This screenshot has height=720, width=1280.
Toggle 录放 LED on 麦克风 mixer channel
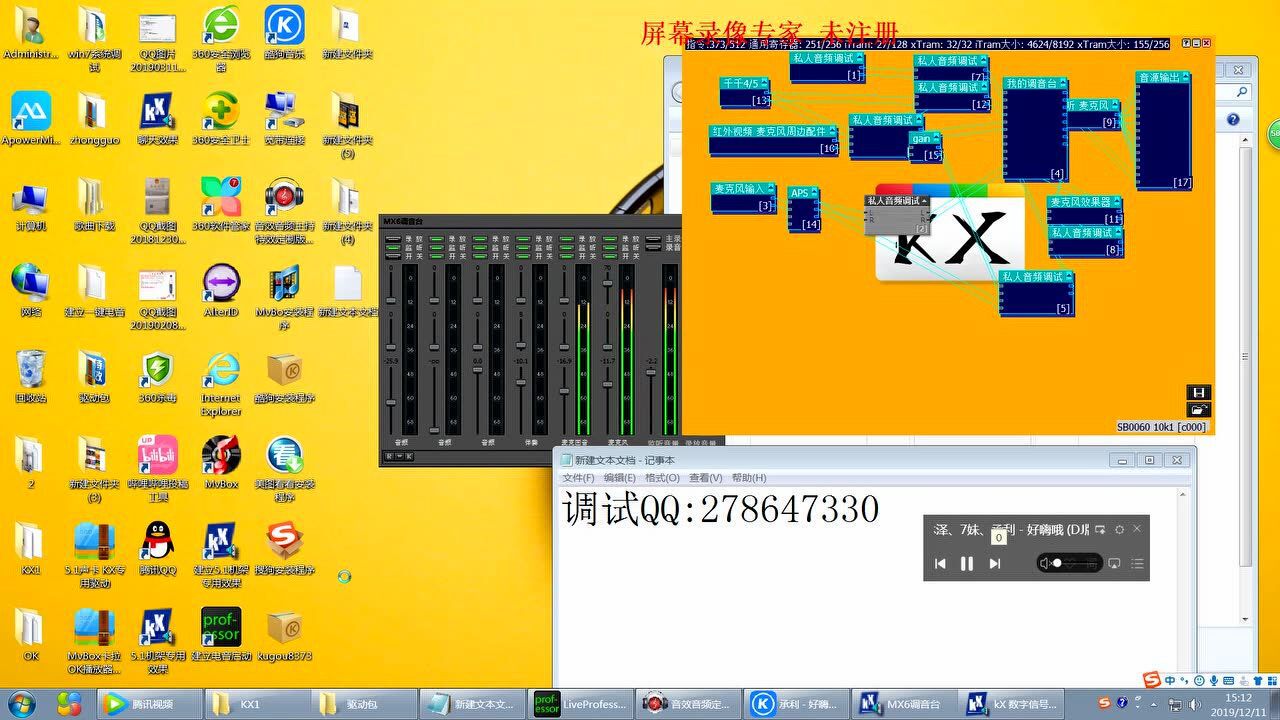pos(610,239)
